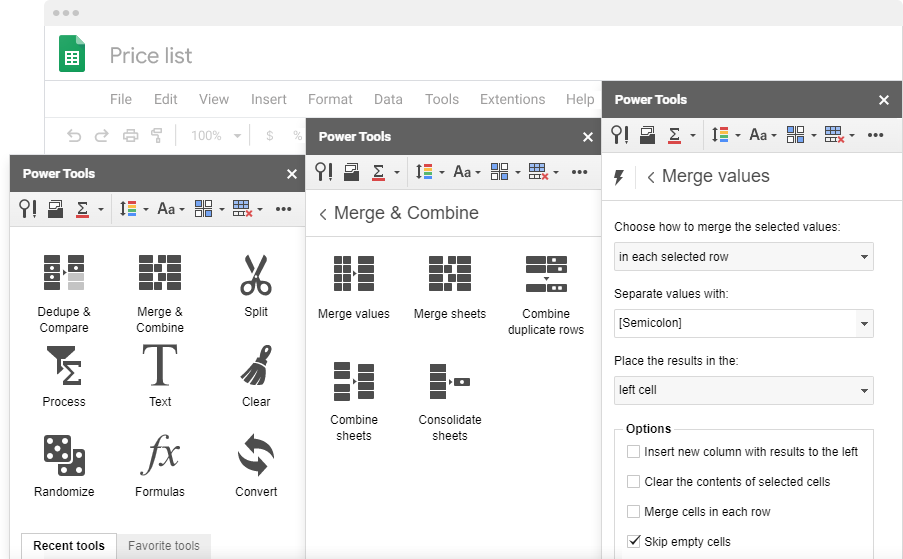Click the Undo arrow in the toolbar
Screen dimensions: 903x559
(74, 136)
